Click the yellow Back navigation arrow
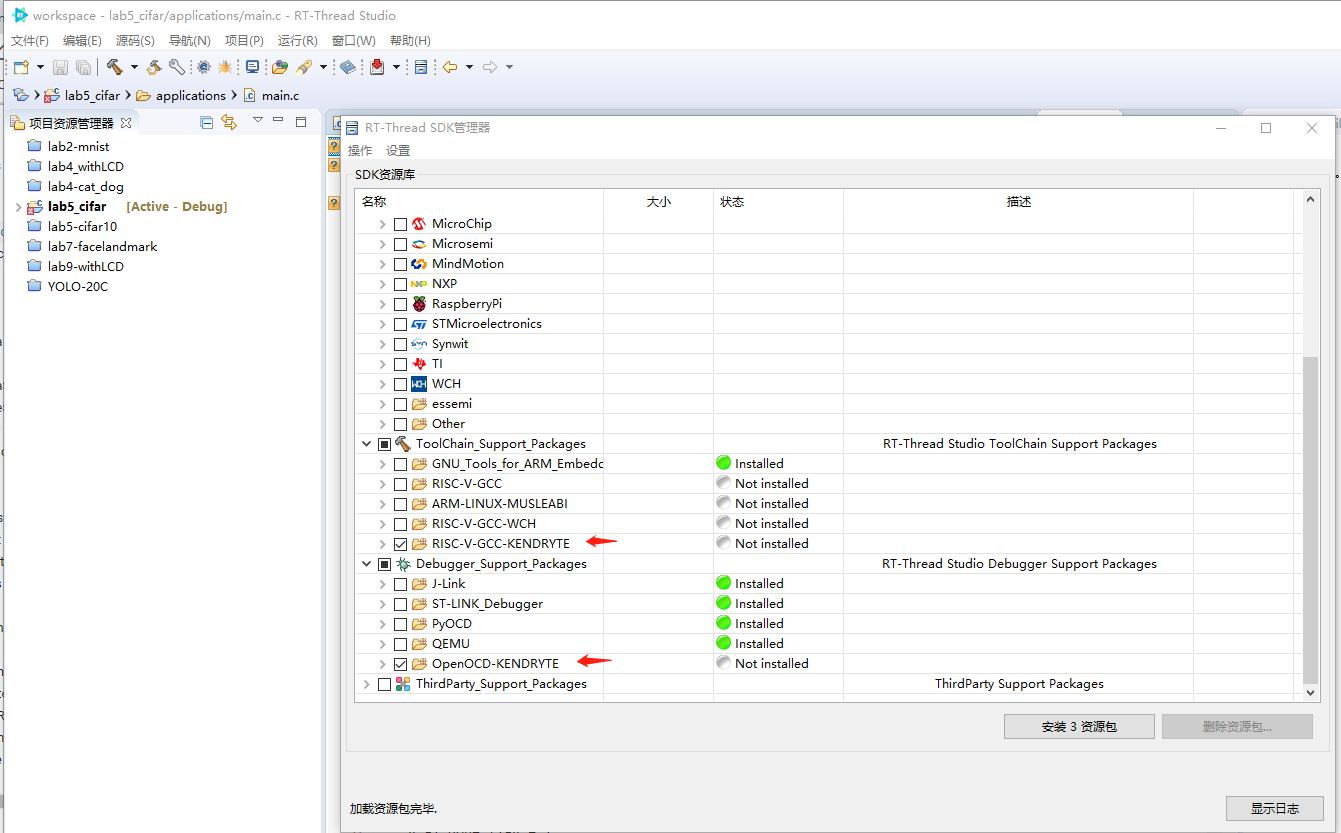 click(450, 67)
